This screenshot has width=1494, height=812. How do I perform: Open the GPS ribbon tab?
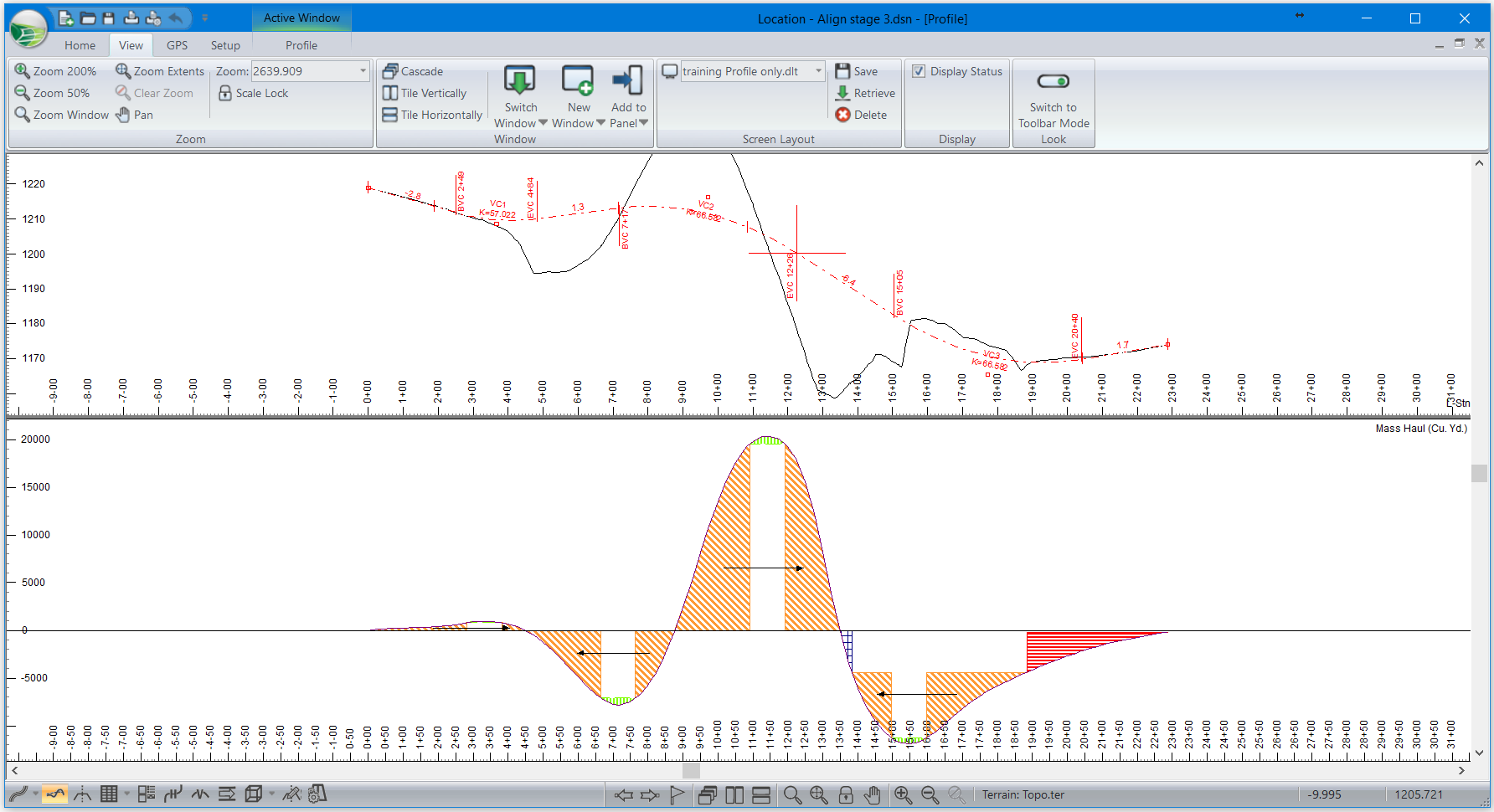(177, 45)
